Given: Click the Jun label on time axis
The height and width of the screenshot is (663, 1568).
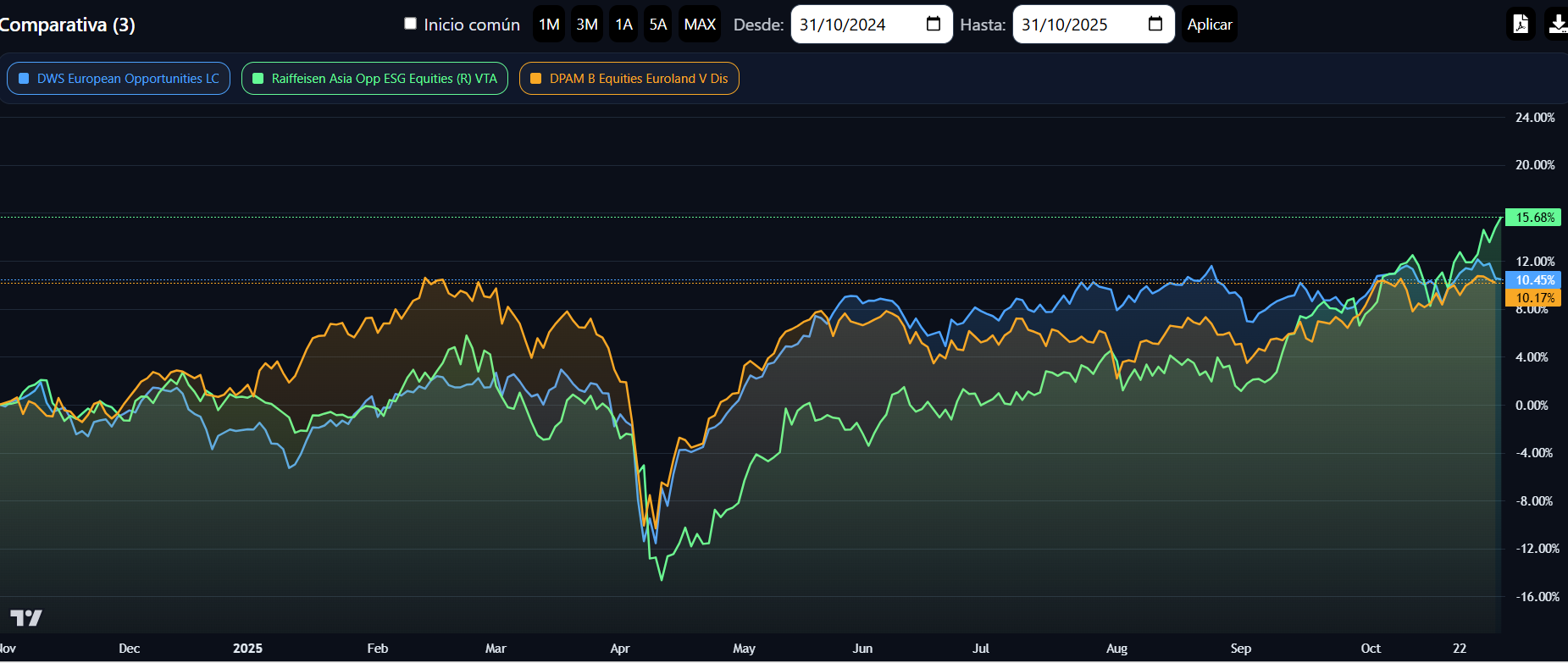Looking at the screenshot, I should [x=862, y=649].
